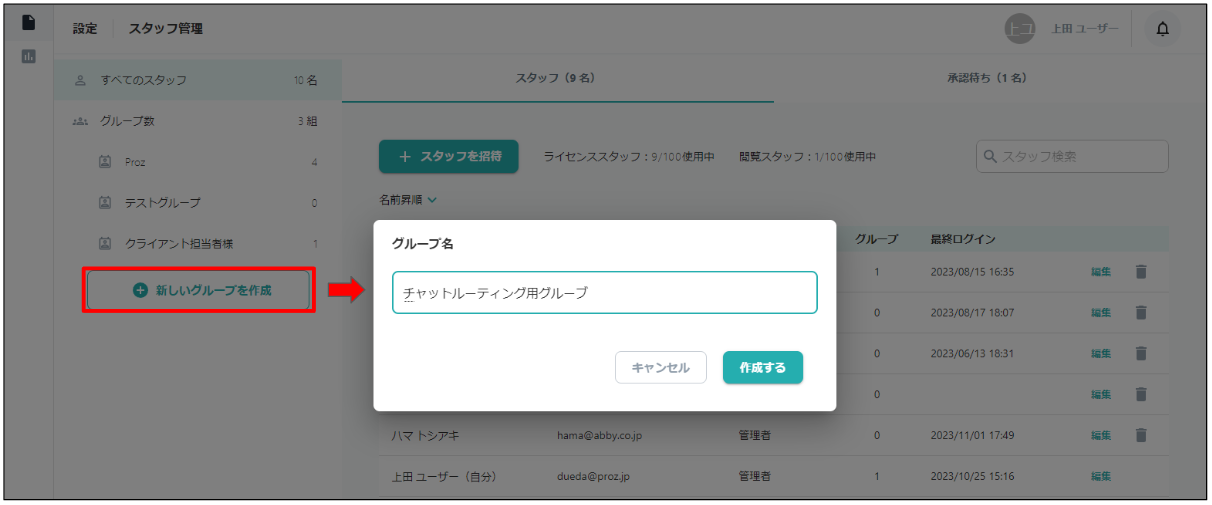This screenshot has height=505, width=1212.
Task: Click 新しいグループを作成 button
Action: pyautogui.click(x=200, y=290)
